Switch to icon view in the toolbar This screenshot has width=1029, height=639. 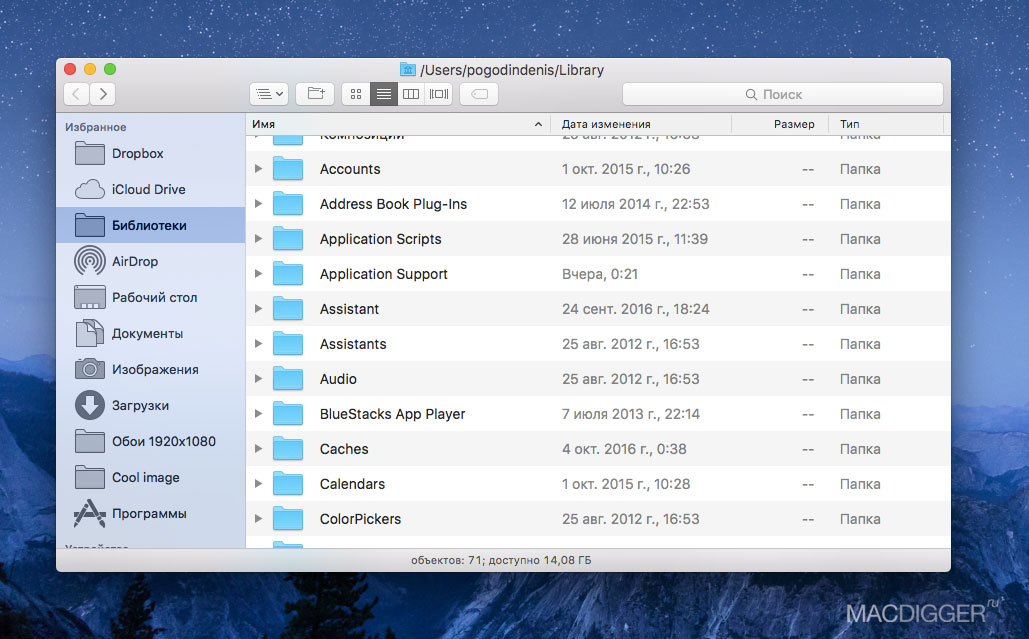coord(355,93)
